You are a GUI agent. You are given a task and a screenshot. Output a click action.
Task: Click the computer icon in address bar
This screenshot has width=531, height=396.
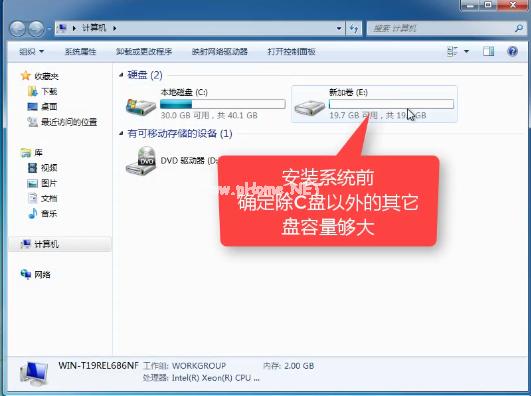pyautogui.click(x=62, y=28)
